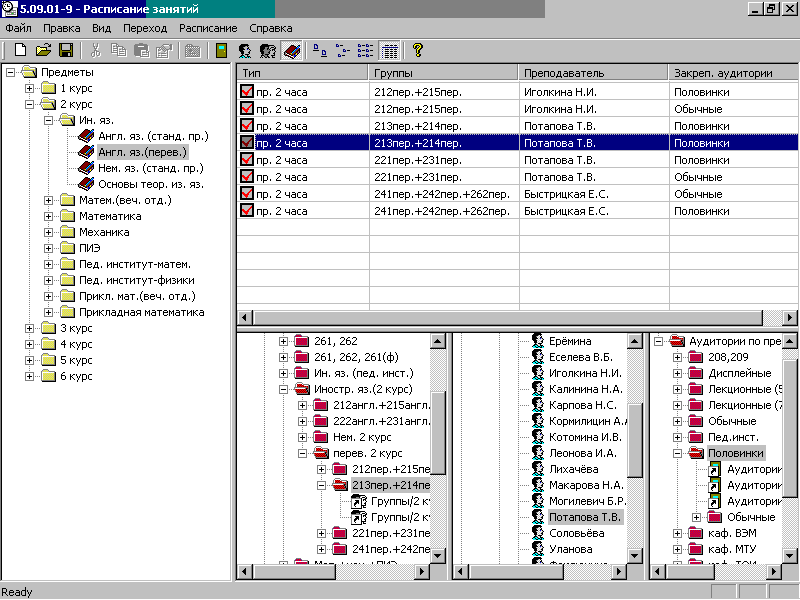Open the Правка menu
Screen dimensions: 800x600
click(x=62, y=28)
